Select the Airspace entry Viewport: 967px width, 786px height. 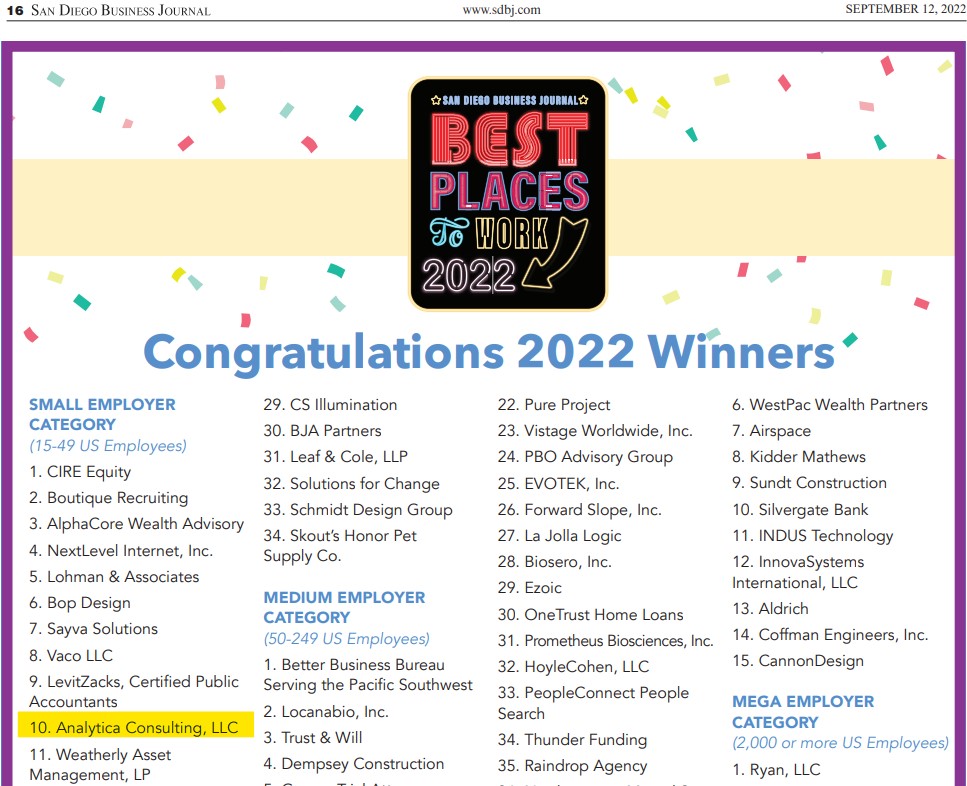tap(772, 431)
